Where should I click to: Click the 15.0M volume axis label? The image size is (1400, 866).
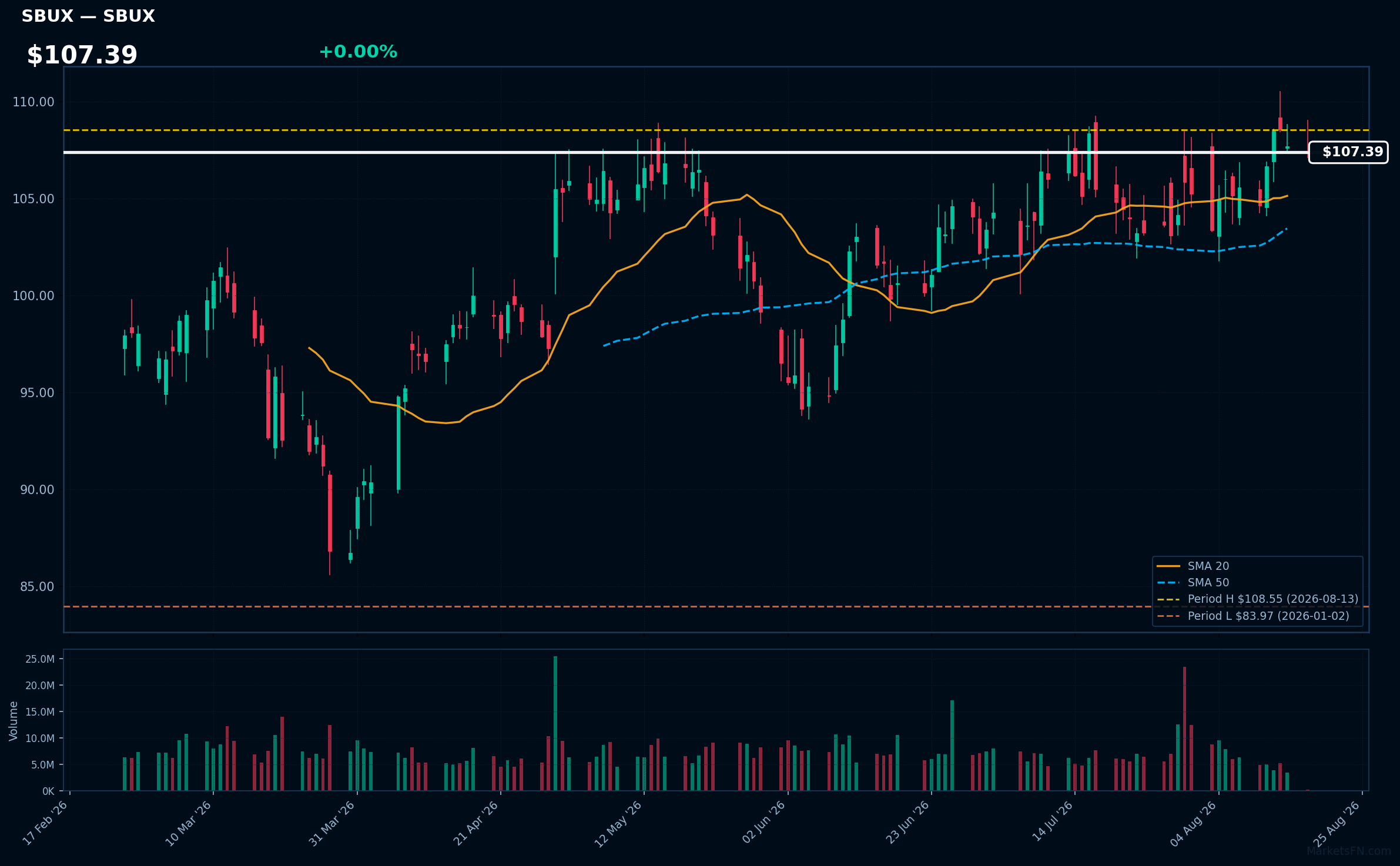pyautogui.click(x=40, y=712)
